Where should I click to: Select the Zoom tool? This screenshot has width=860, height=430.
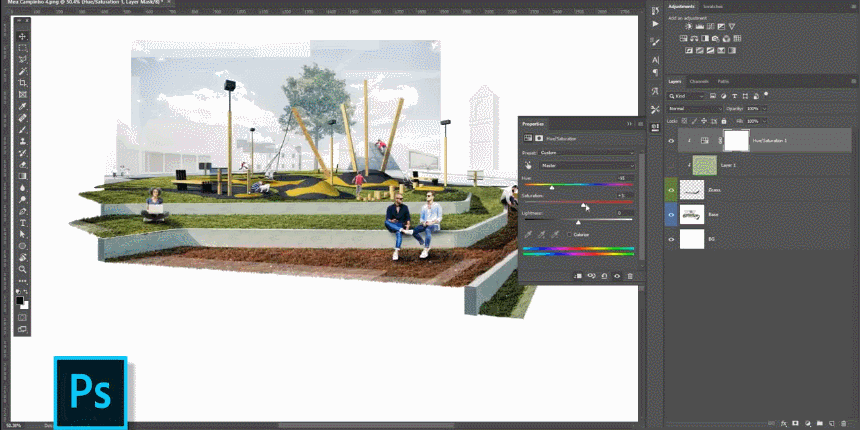(22, 269)
